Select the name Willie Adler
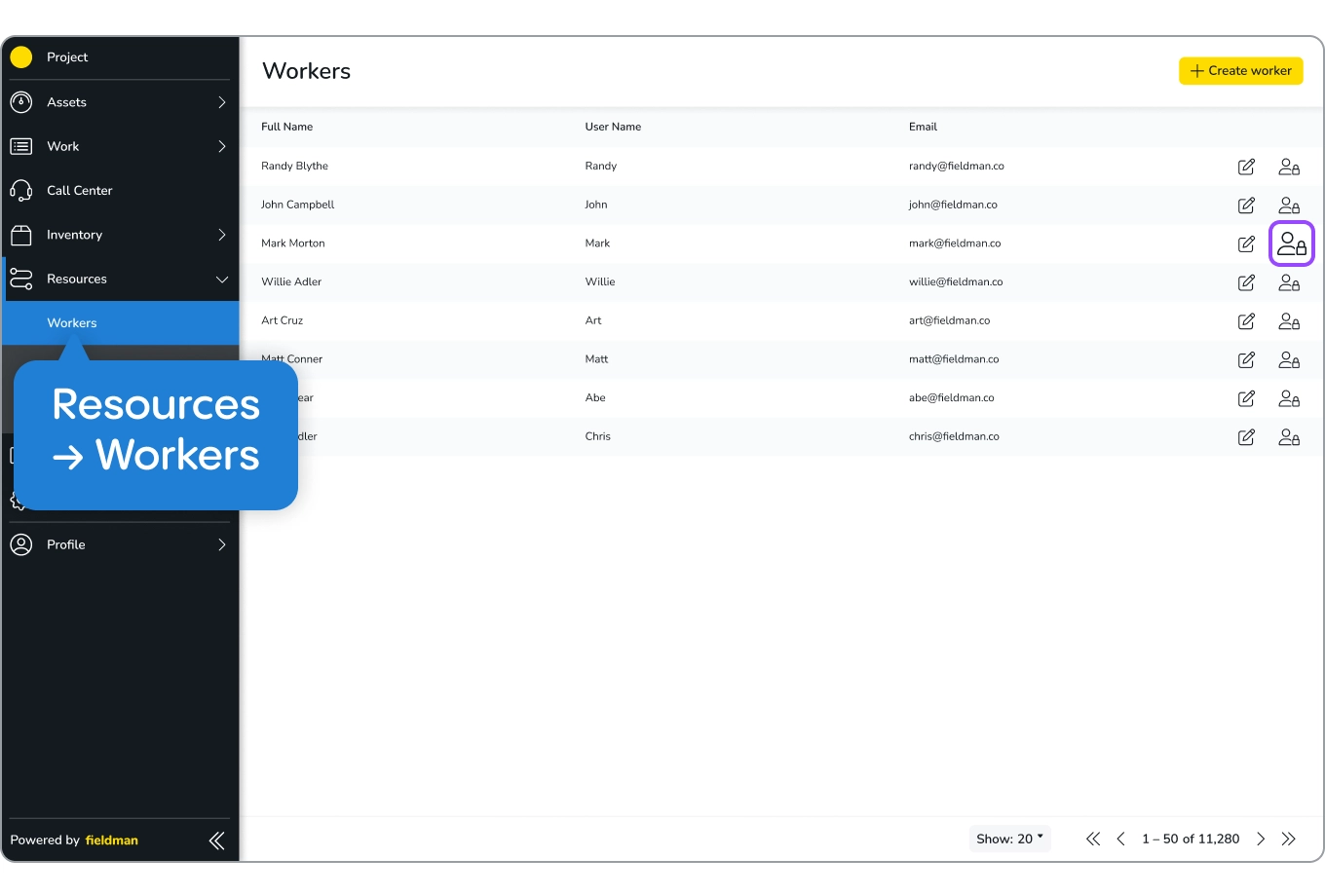This screenshot has width=1325, height=896. point(291,282)
